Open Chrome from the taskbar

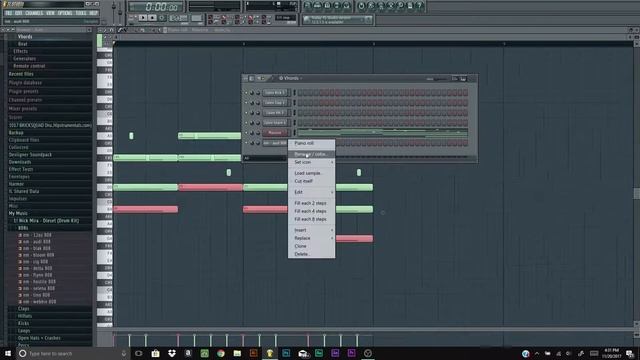click(x=221, y=353)
